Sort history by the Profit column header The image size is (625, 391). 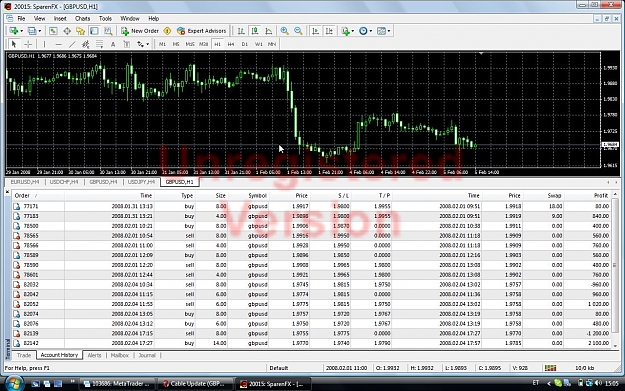(588, 196)
